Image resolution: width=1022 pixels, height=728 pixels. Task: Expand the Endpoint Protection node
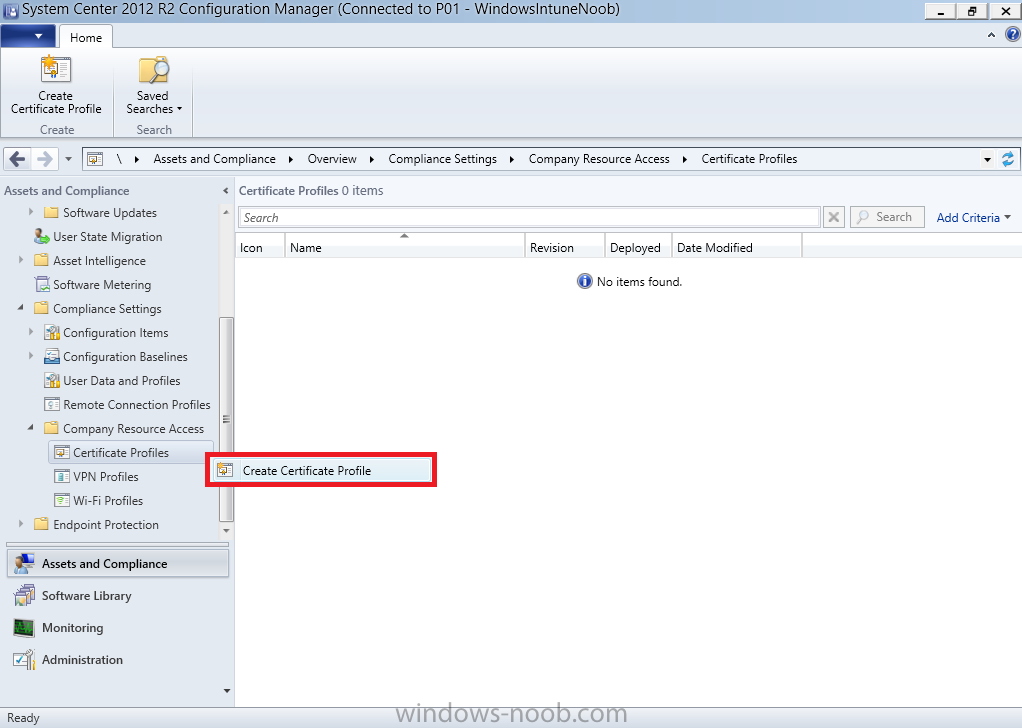pos(21,523)
